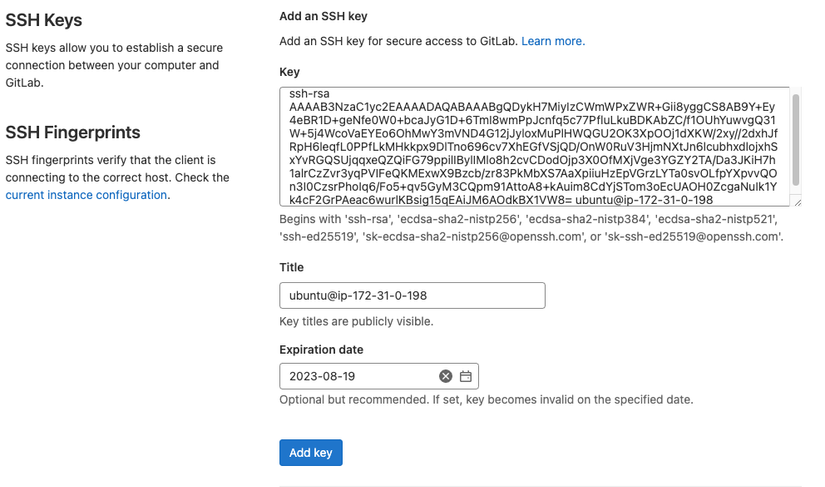Click the Key field label

pos(289,72)
